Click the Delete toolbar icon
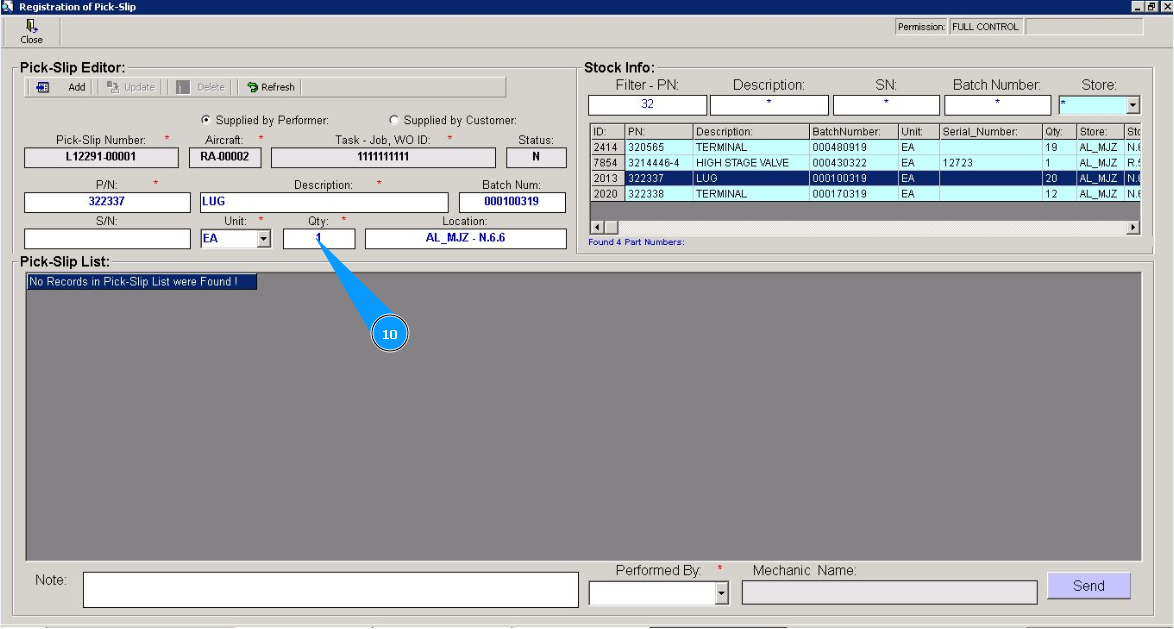Viewport: 1174px width, 629px height. (183, 87)
